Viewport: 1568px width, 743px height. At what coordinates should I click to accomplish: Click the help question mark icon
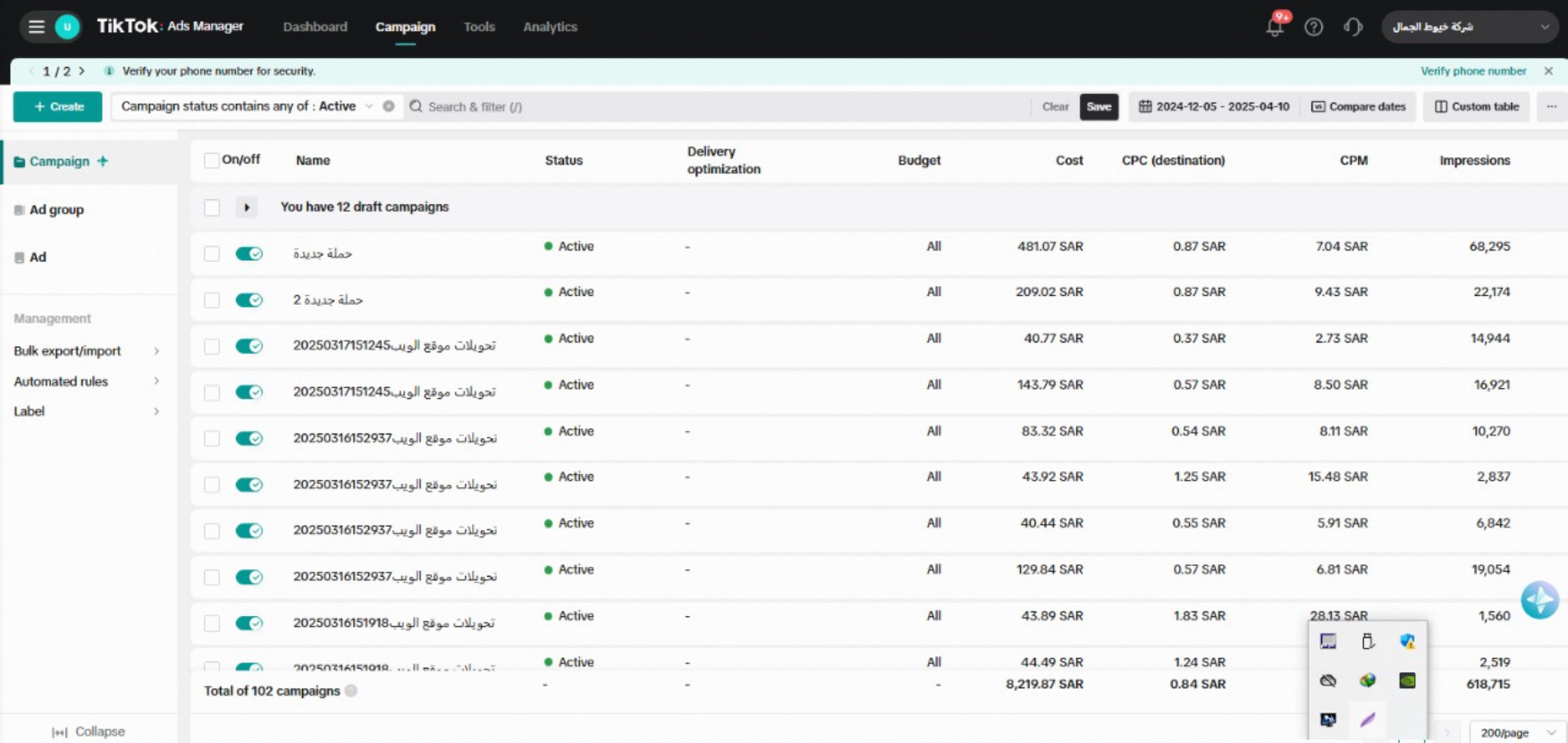(x=1313, y=27)
